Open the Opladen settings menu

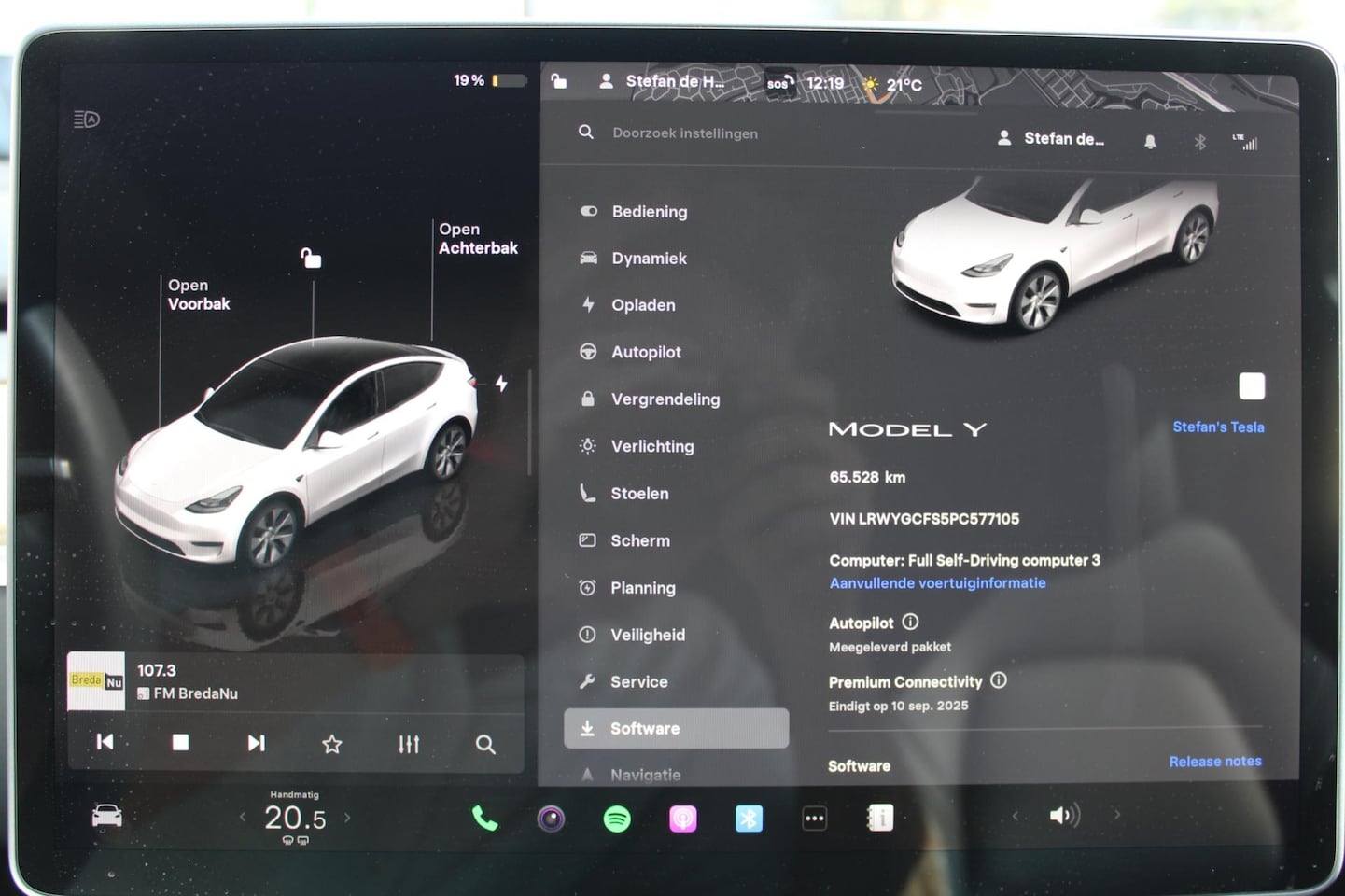click(x=643, y=305)
